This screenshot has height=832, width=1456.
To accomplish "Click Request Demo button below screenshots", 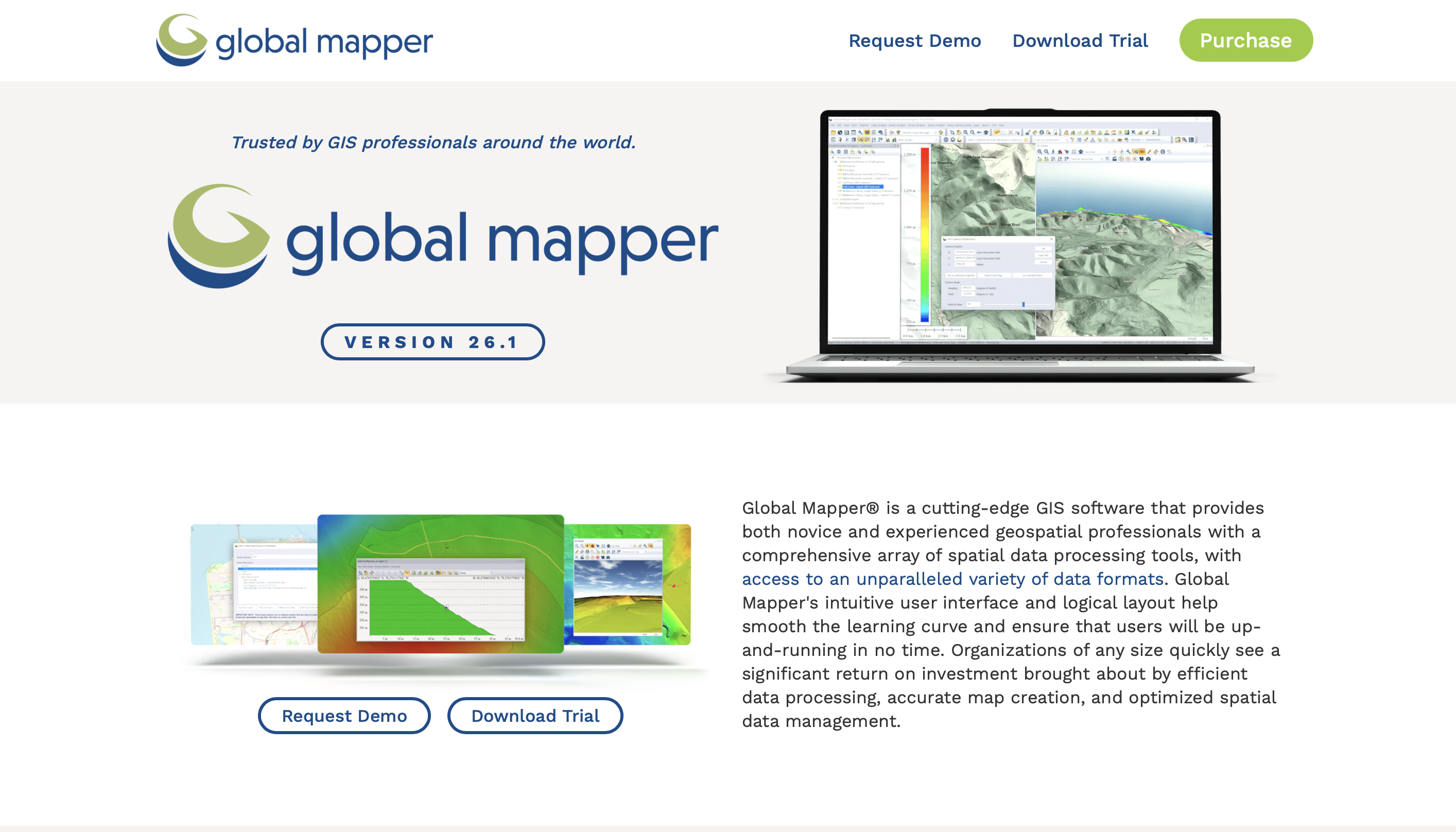I will (x=344, y=716).
